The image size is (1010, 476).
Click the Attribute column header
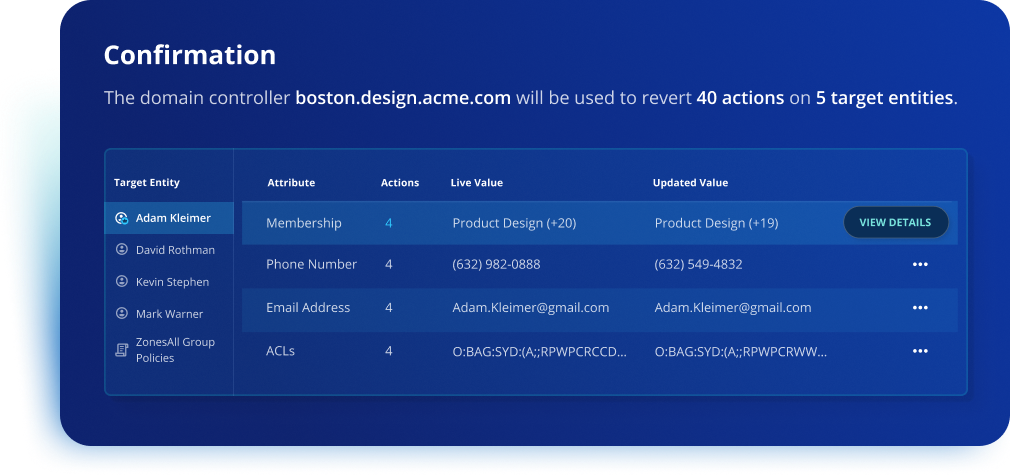point(291,183)
